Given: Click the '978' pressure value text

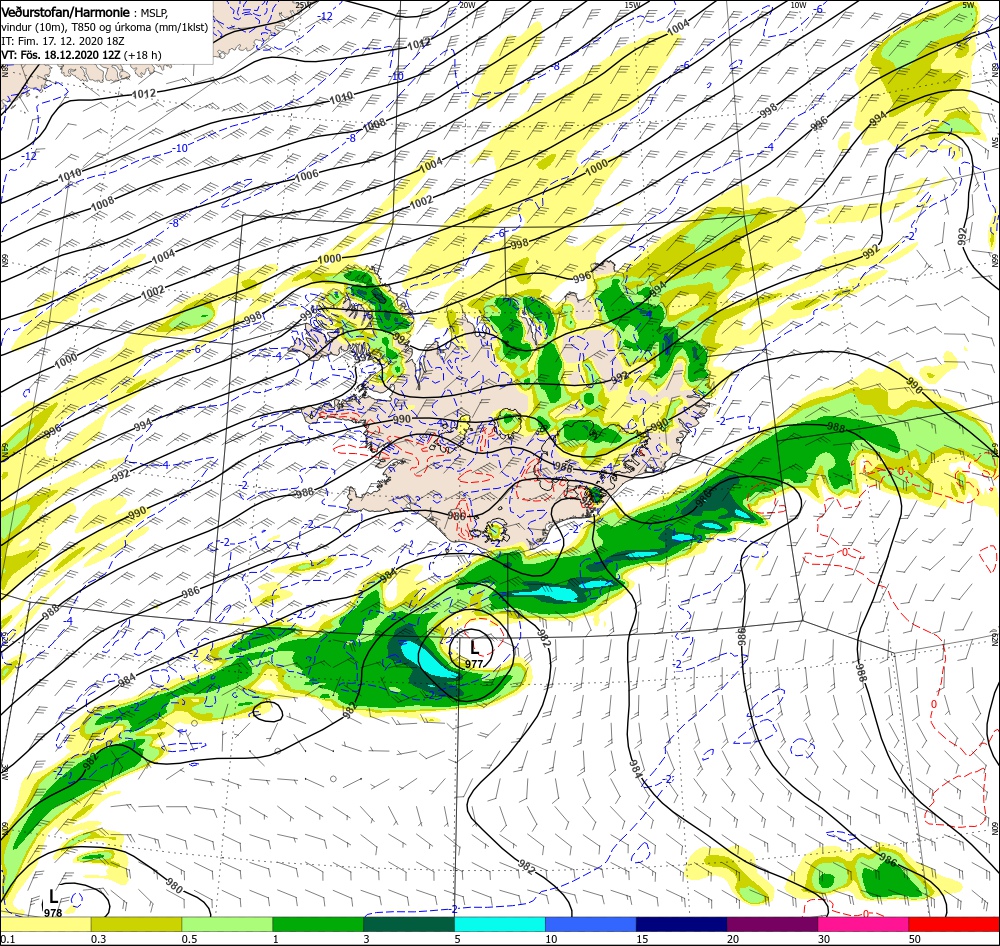Looking at the screenshot, I should (x=53, y=913).
